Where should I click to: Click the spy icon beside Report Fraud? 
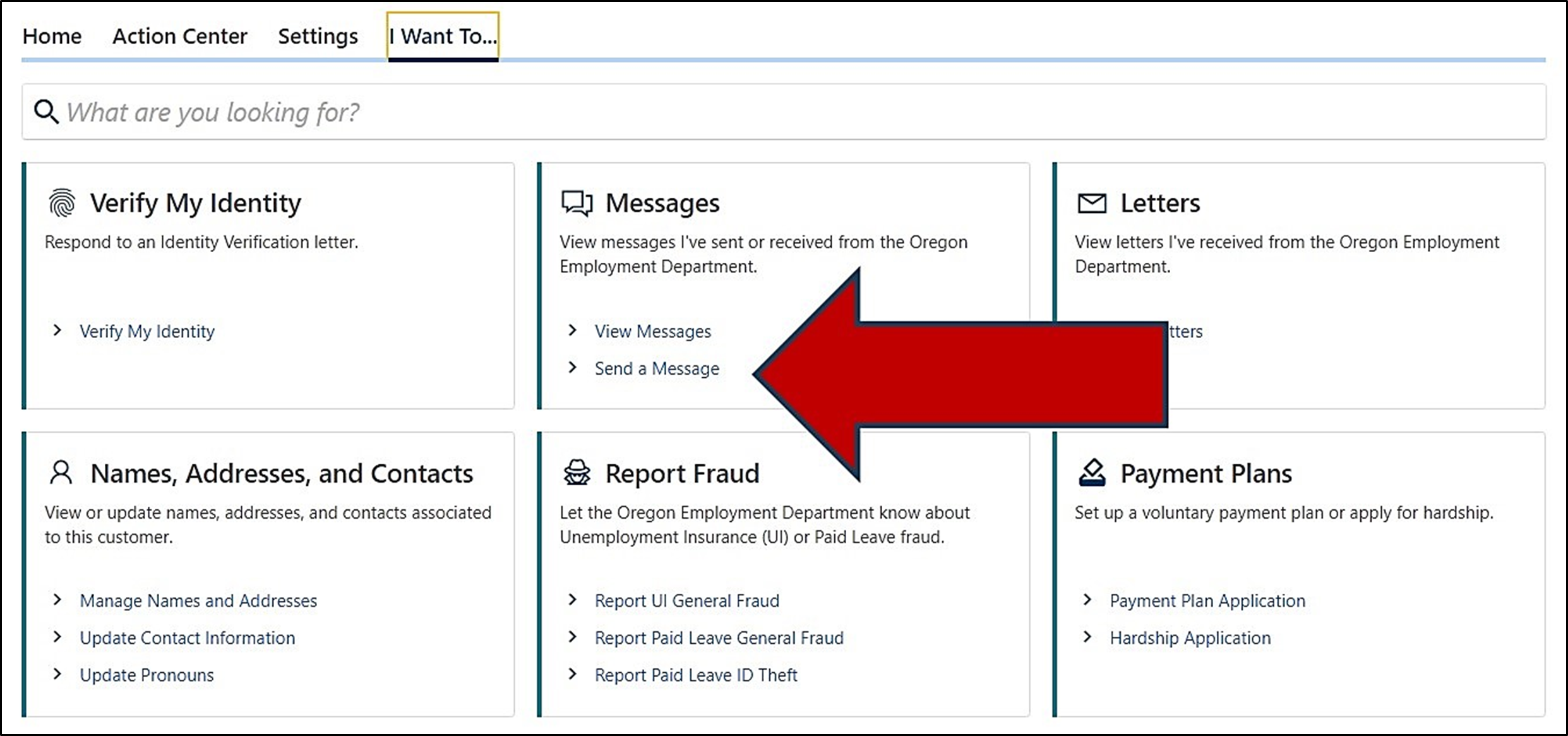(x=577, y=473)
